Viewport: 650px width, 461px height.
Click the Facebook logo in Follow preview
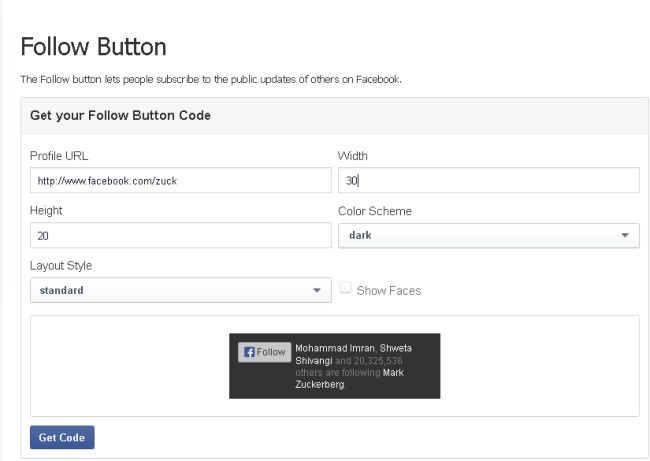pos(249,352)
